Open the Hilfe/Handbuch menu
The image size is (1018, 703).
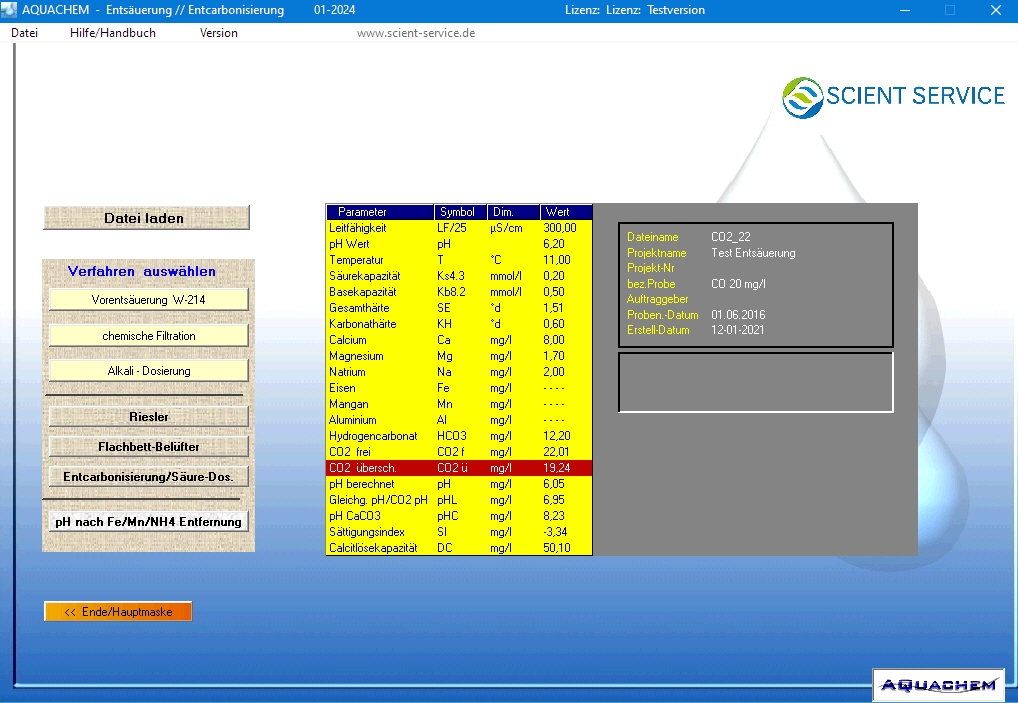pyautogui.click(x=112, y=33)
